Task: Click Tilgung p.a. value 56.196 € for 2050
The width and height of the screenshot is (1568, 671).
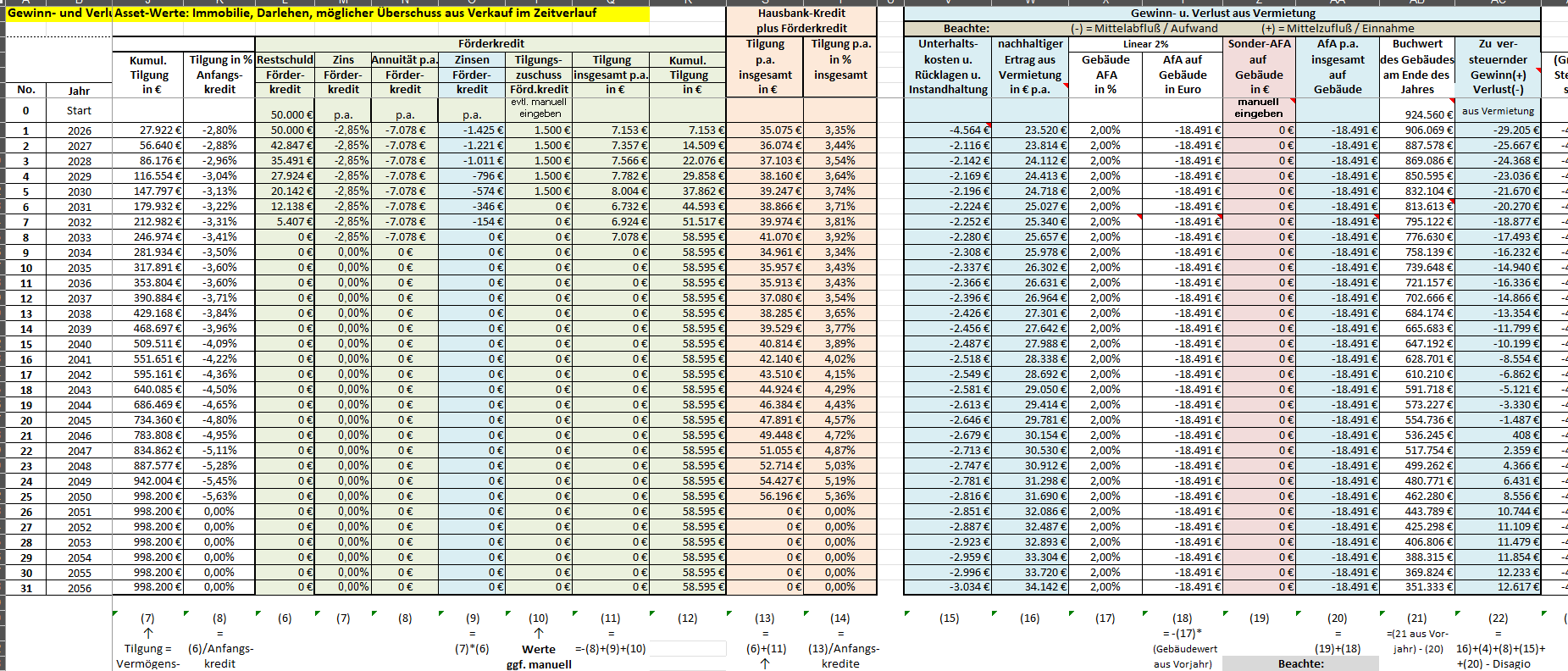Action: point(765,496)
